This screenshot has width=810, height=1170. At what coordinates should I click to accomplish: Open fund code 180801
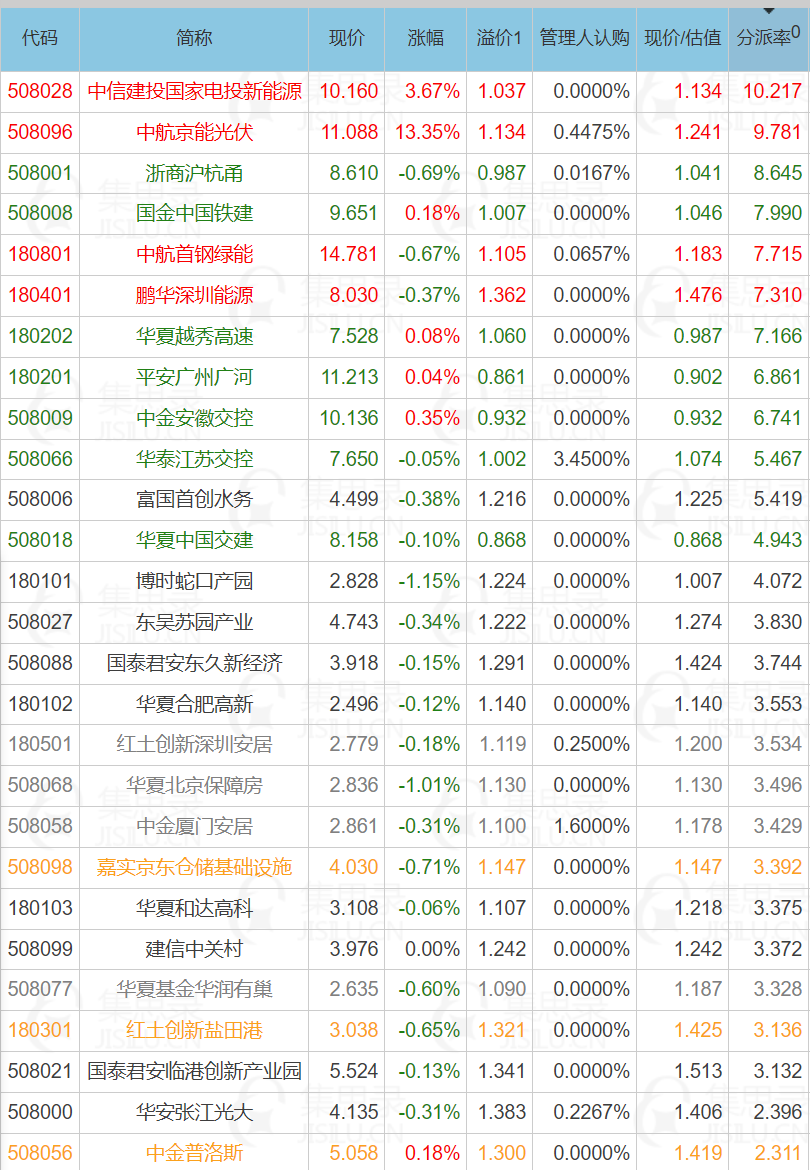coord(40,254)
